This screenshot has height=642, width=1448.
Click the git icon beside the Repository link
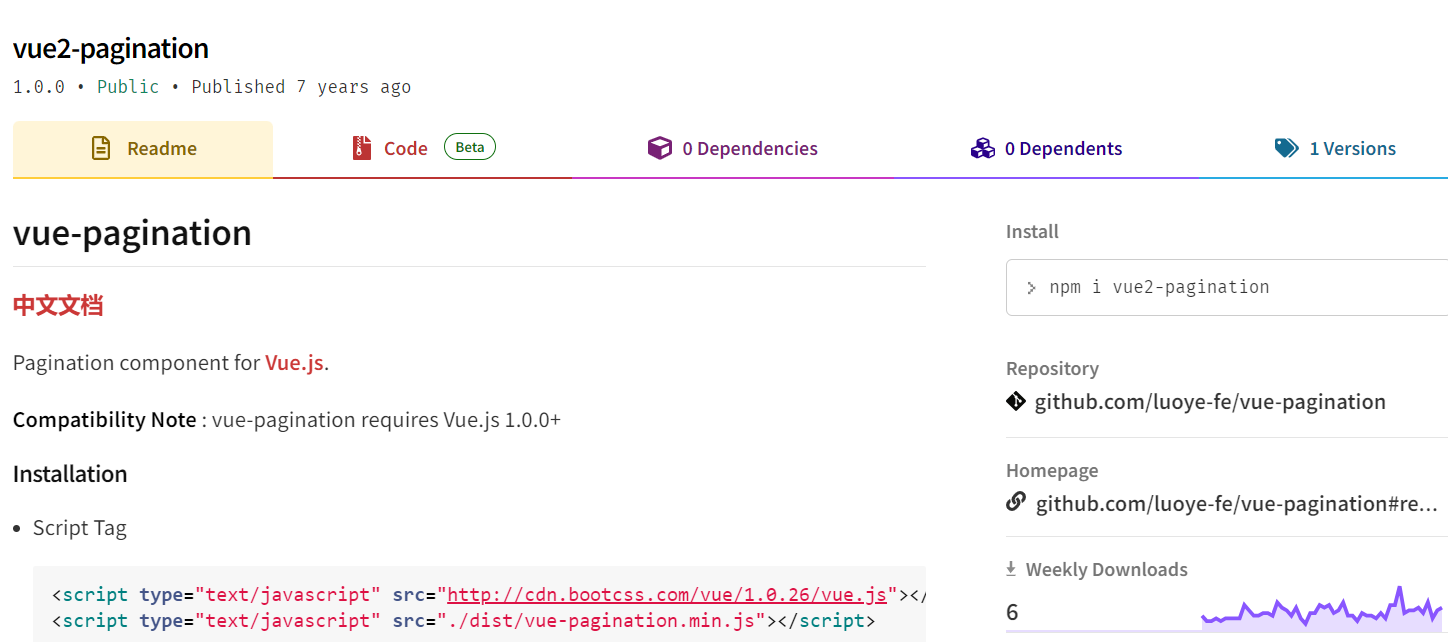(1016, 401)
